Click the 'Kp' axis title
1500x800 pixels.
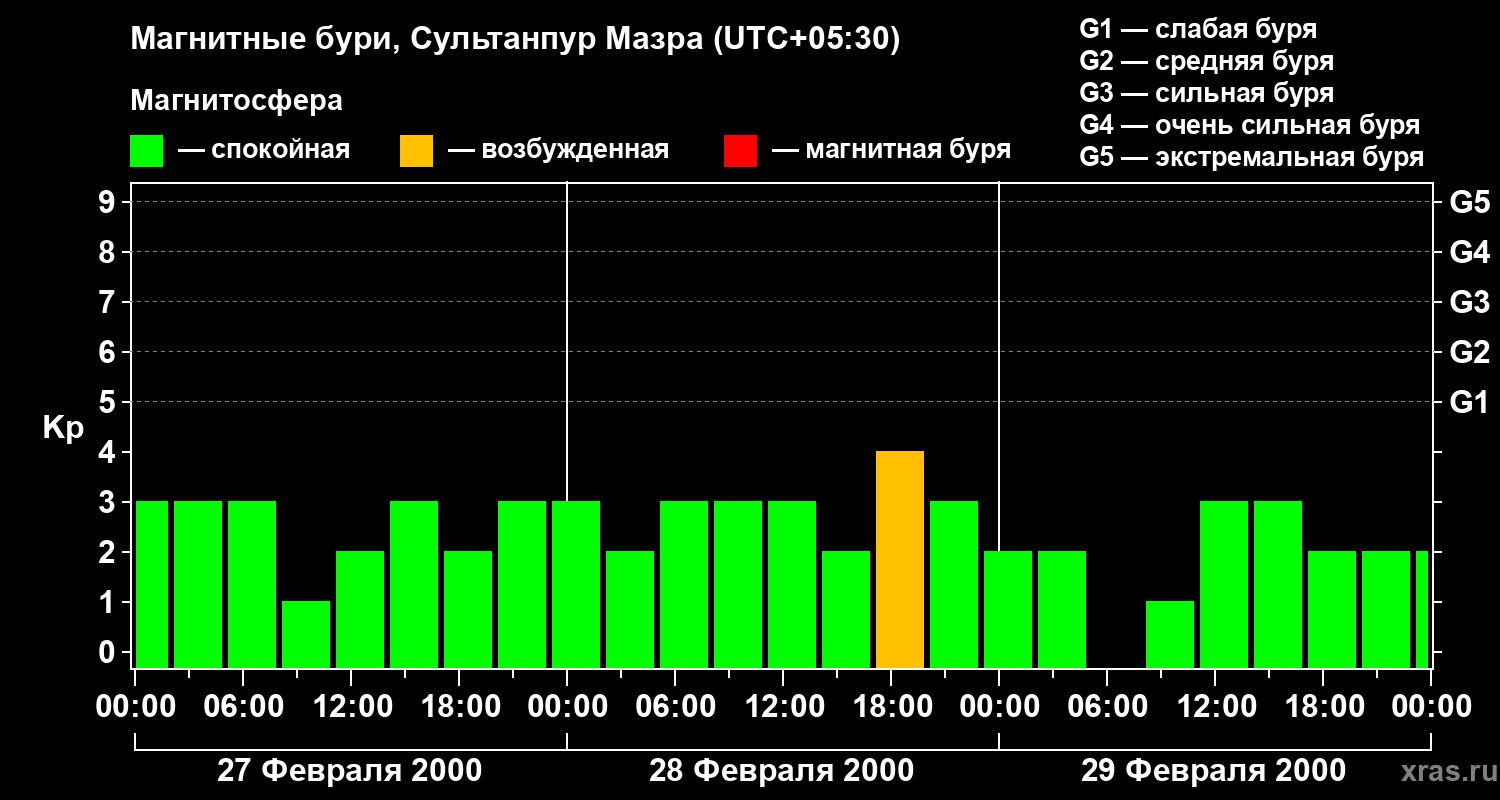pyautogui.click(x=63, y=428)
